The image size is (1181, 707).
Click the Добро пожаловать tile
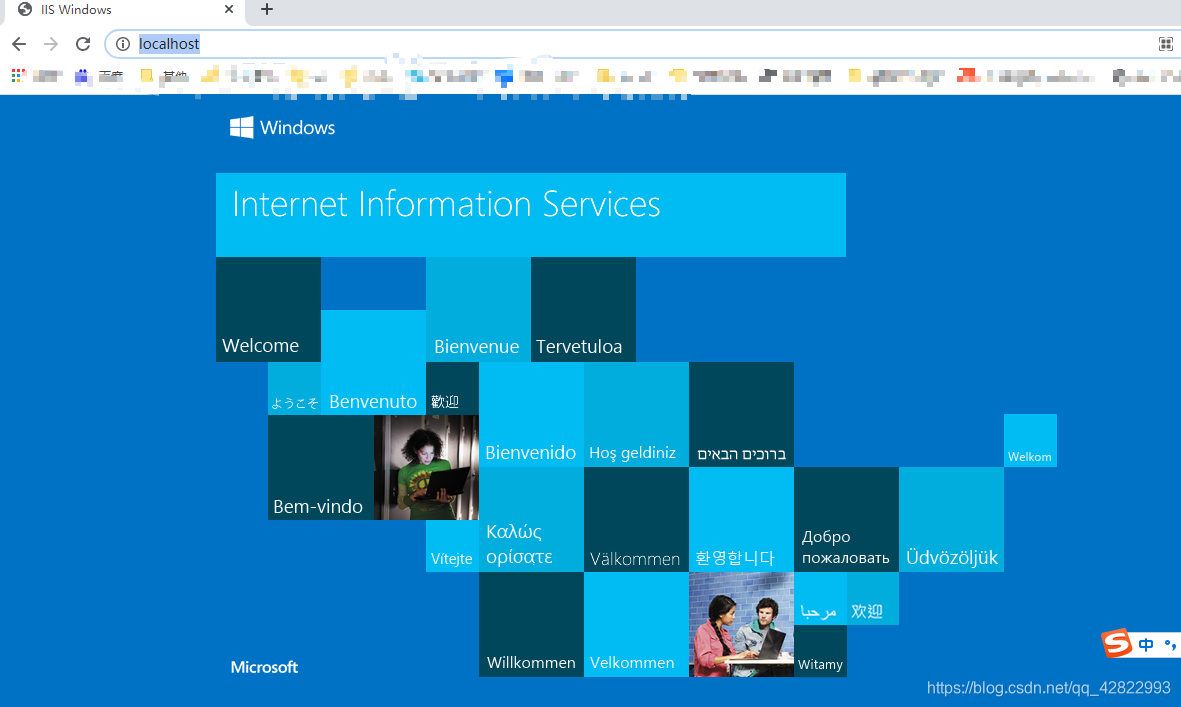coord(847,520)
